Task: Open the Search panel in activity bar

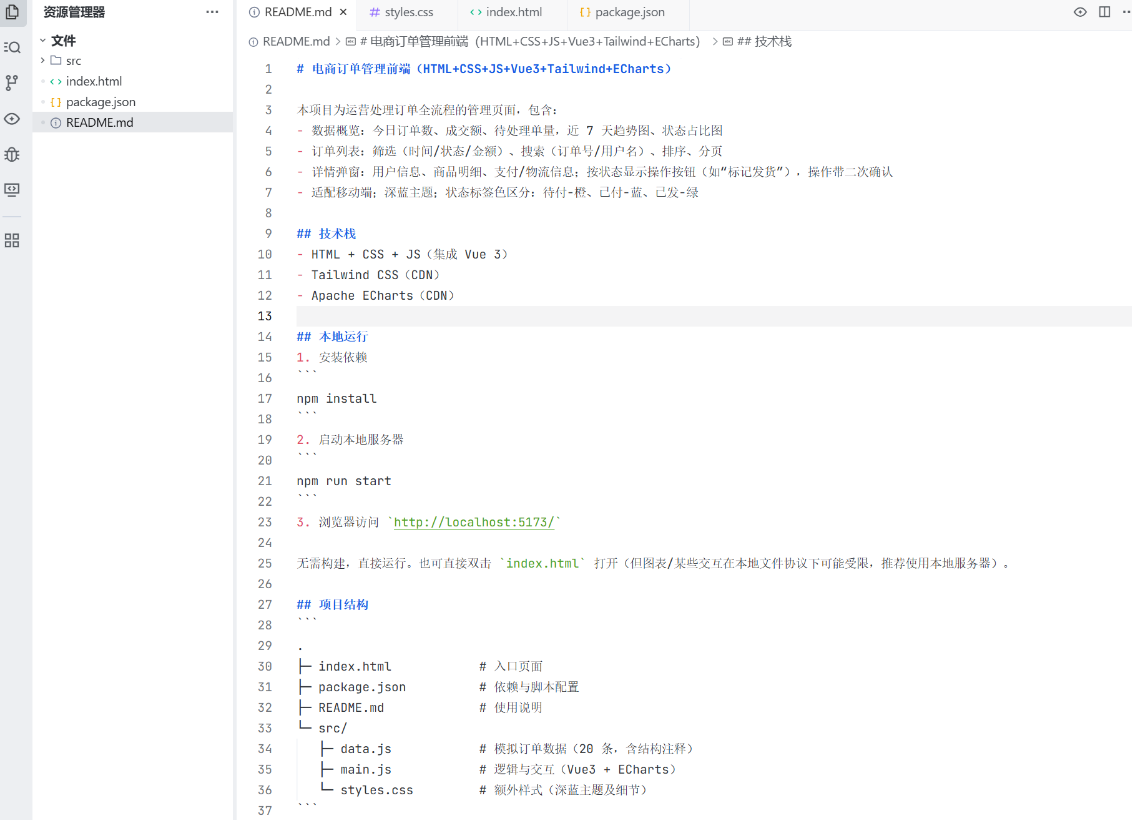Action: click(12, 47)
